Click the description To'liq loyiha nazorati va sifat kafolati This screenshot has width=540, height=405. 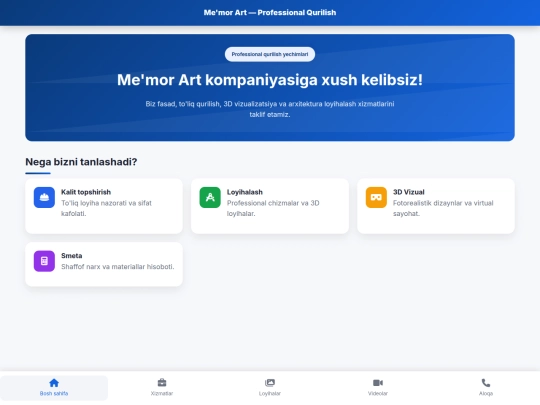pos(106,208)
